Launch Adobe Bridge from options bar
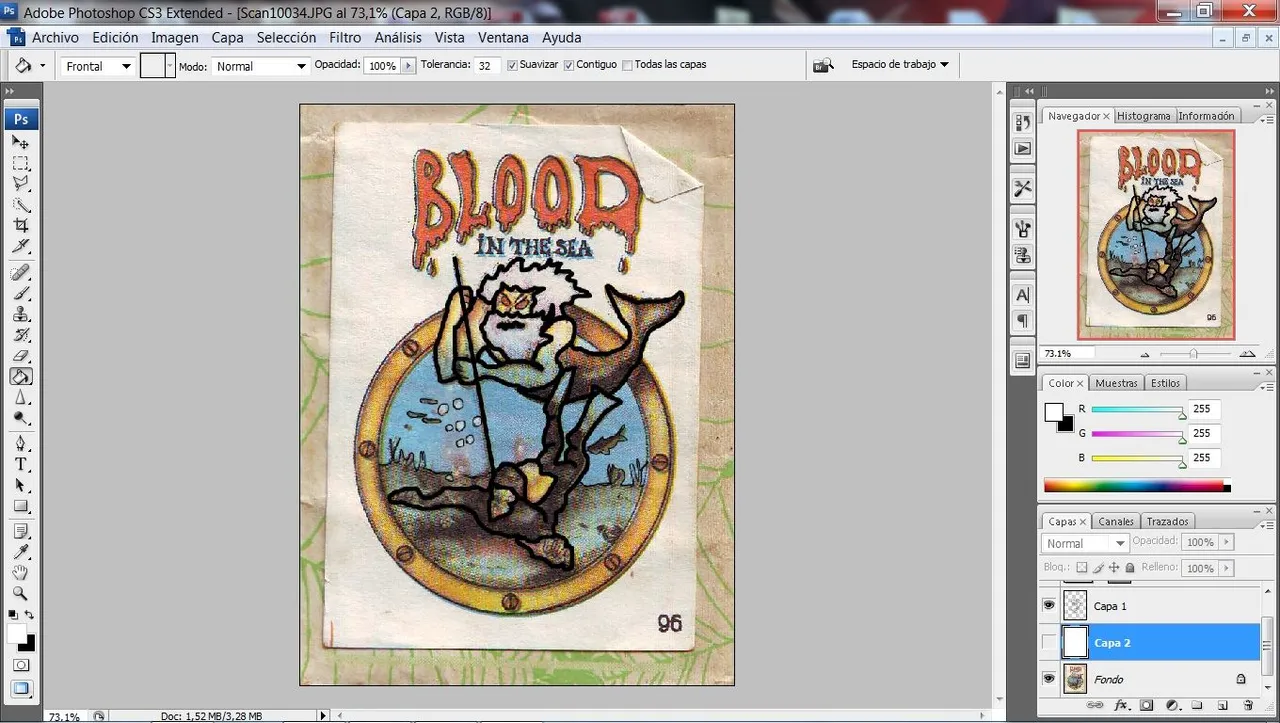 pos(823,65)
